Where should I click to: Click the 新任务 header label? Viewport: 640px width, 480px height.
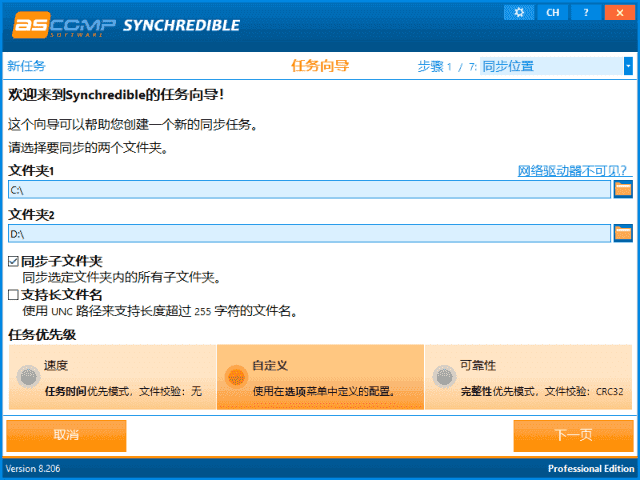click(27, 66)
